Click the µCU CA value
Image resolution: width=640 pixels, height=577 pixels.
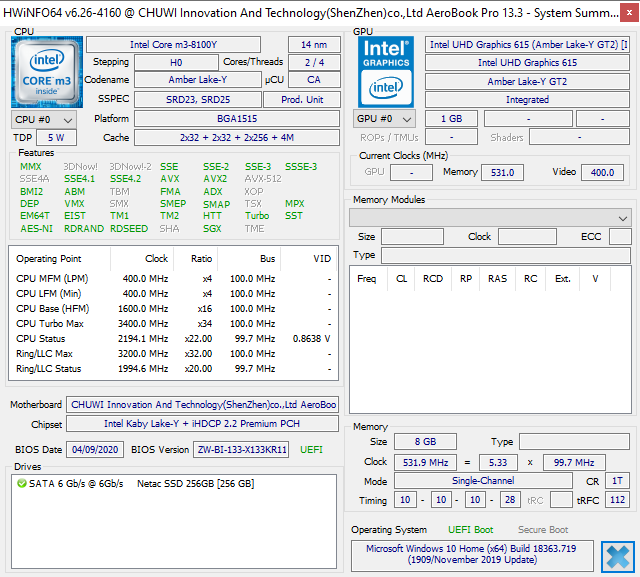[x=314, y=80]
